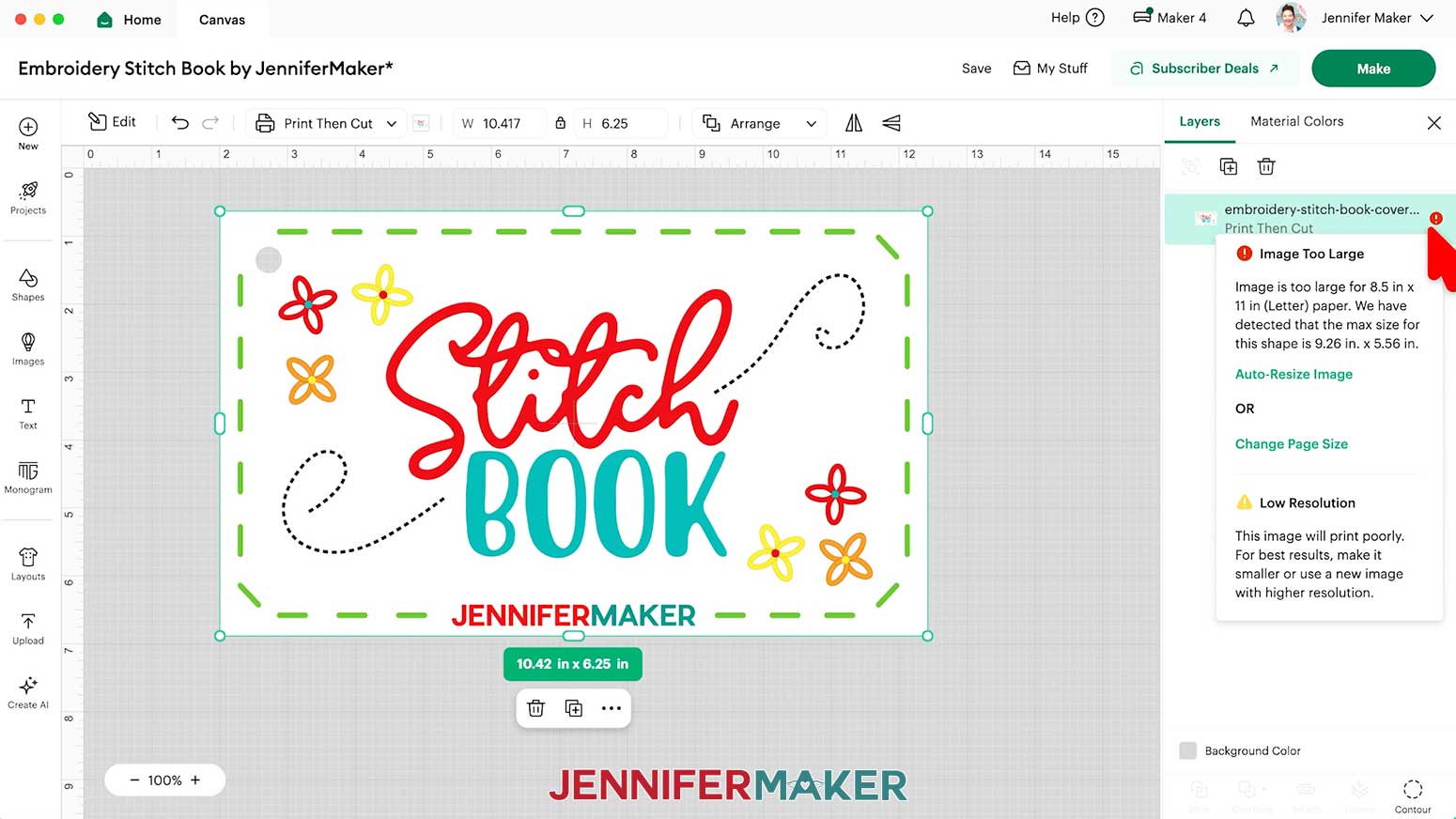Toggle the aspect ratio lock
The width and height of the screenshot is (1456, 819).
[x=561, y=123]
